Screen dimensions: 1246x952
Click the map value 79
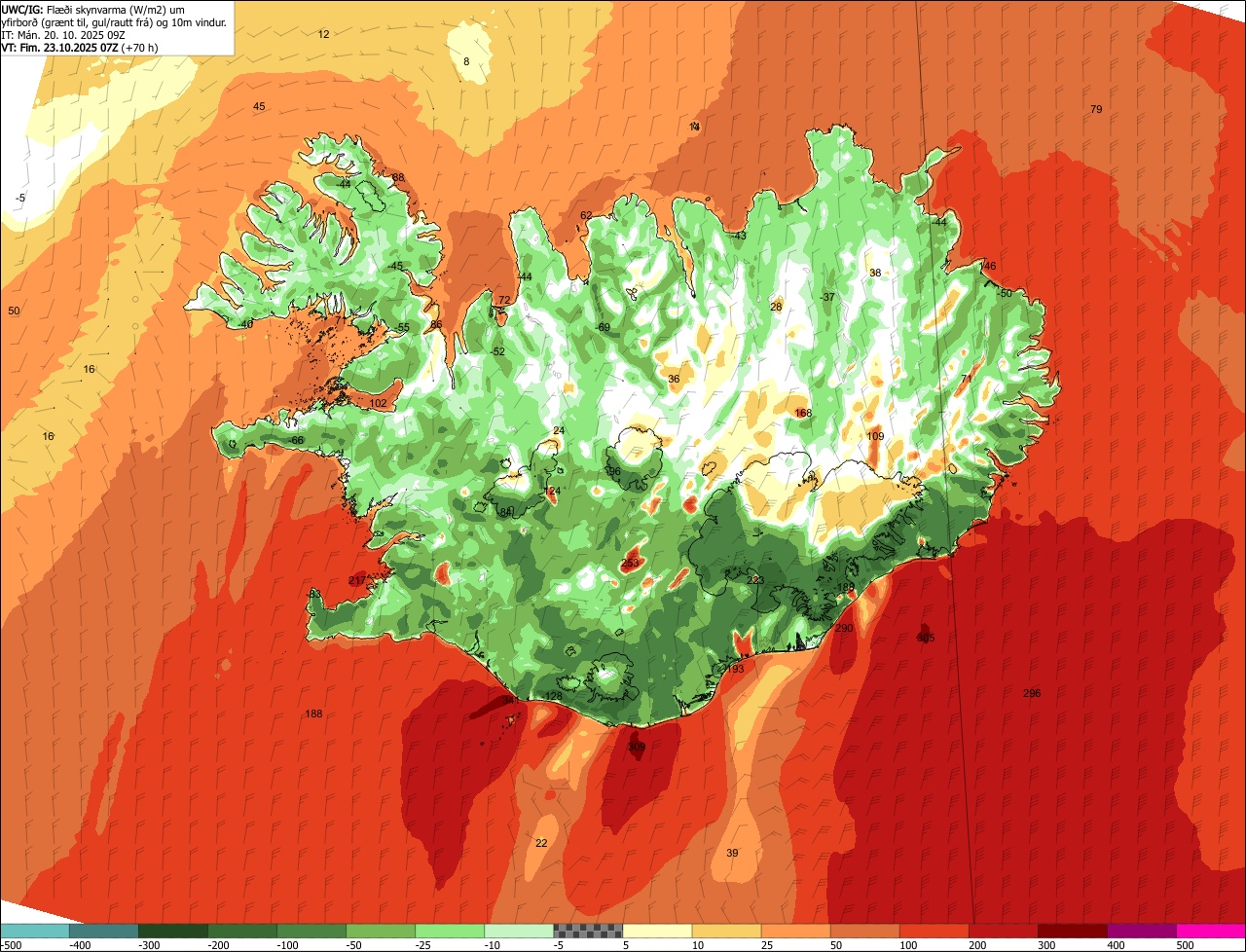1096,109
